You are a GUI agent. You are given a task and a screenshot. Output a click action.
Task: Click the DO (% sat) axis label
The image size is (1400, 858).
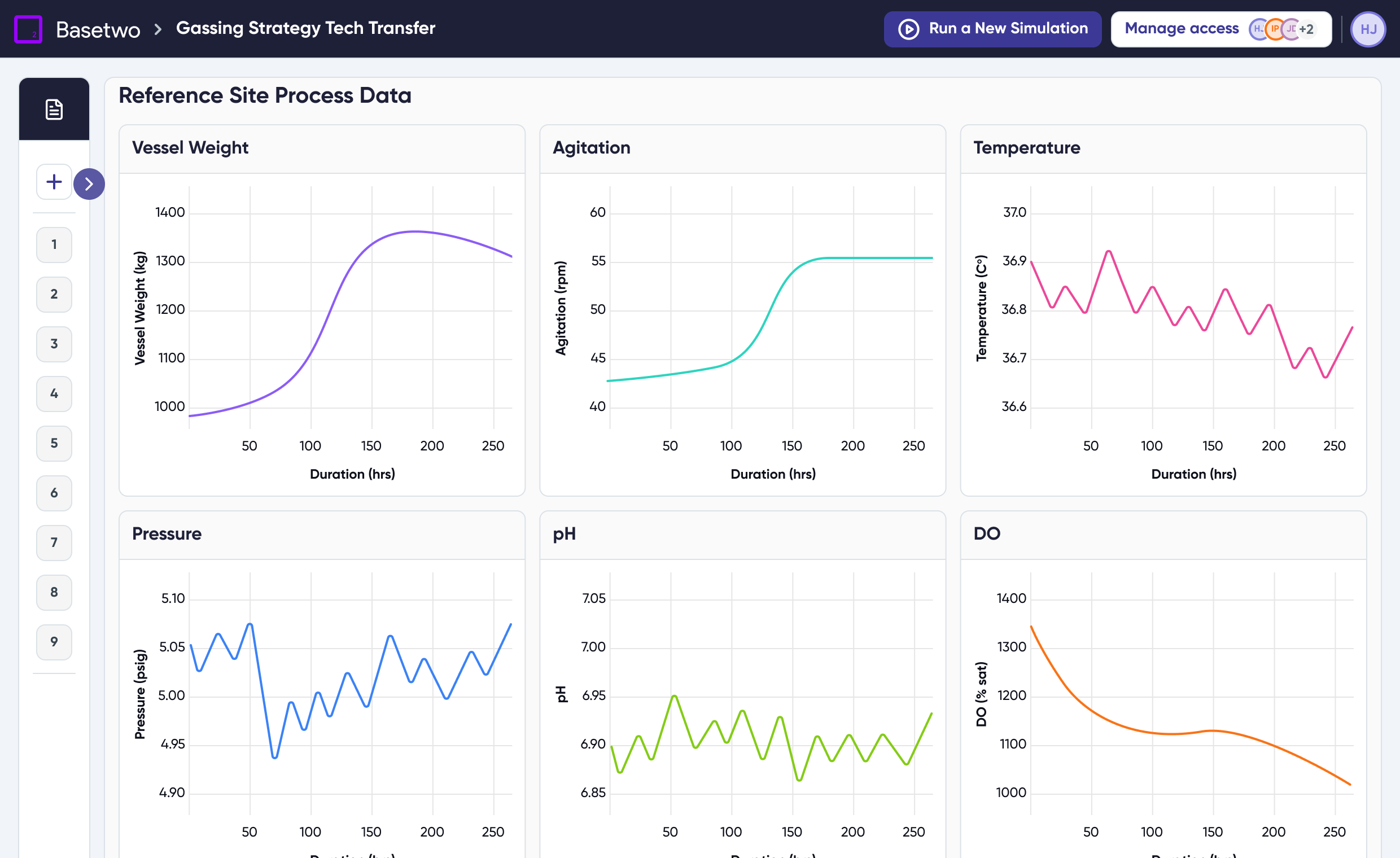pos(981,694)
